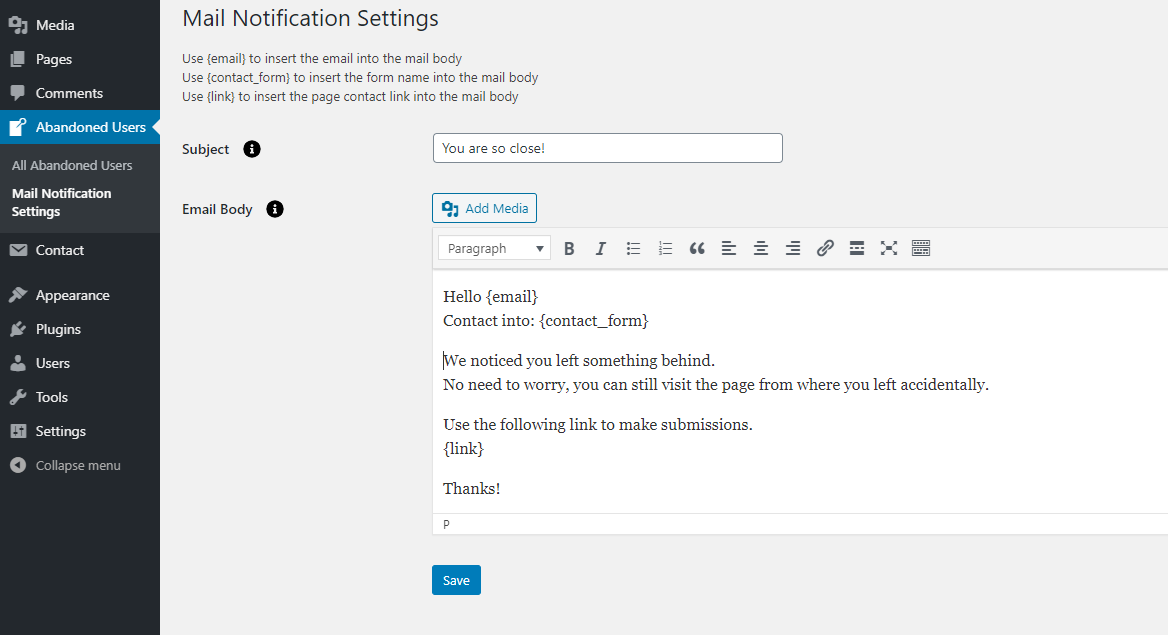
Task: Toggle bold formatting in the editor toolbar
Action: click(x=569, y=249)
